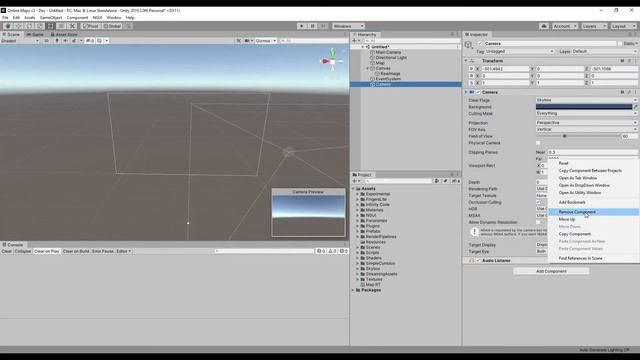Pick background color with eyedropper
Screen dimensions: 640x360
[x=636, y=107]
